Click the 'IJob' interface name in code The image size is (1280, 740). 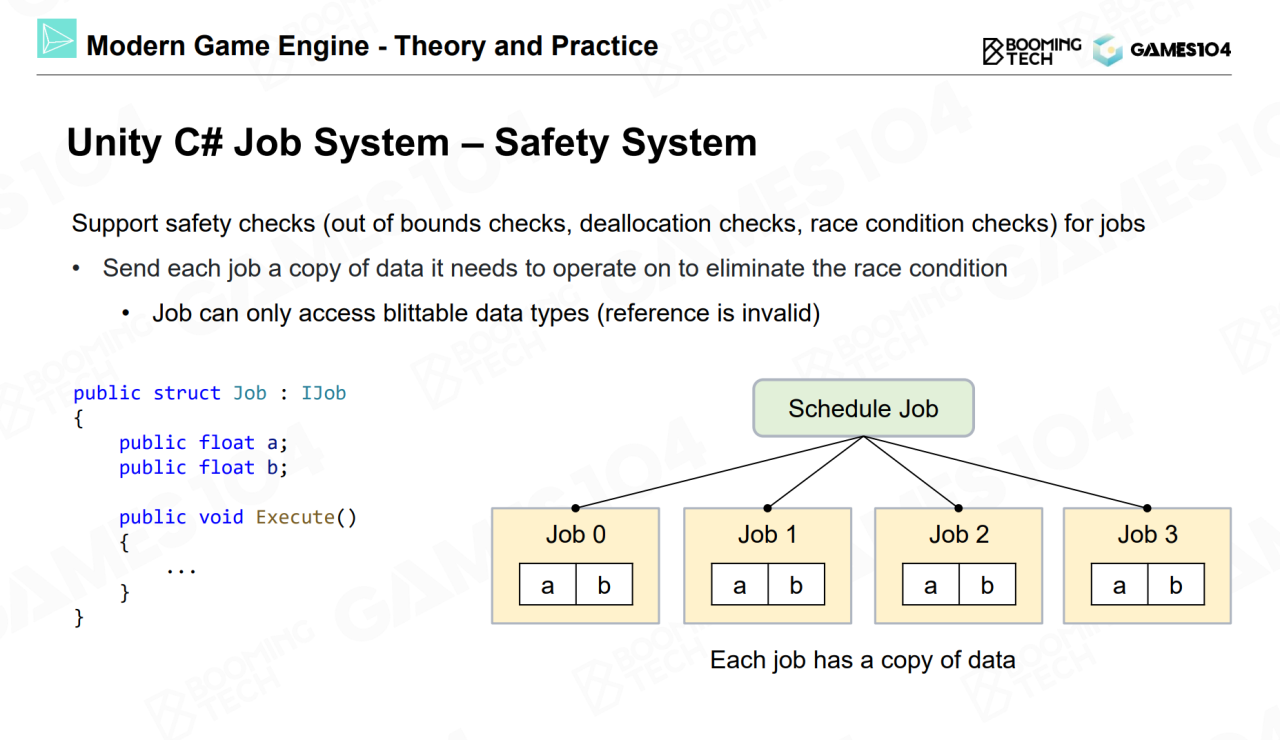click(323, 393)
